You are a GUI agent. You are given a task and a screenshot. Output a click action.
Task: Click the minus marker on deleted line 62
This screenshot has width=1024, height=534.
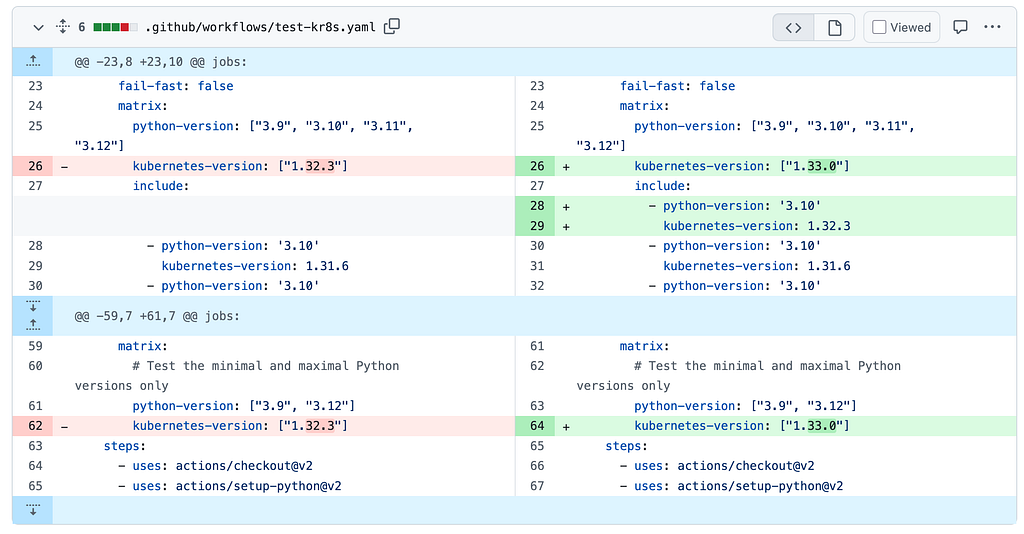tap(64, 426)
